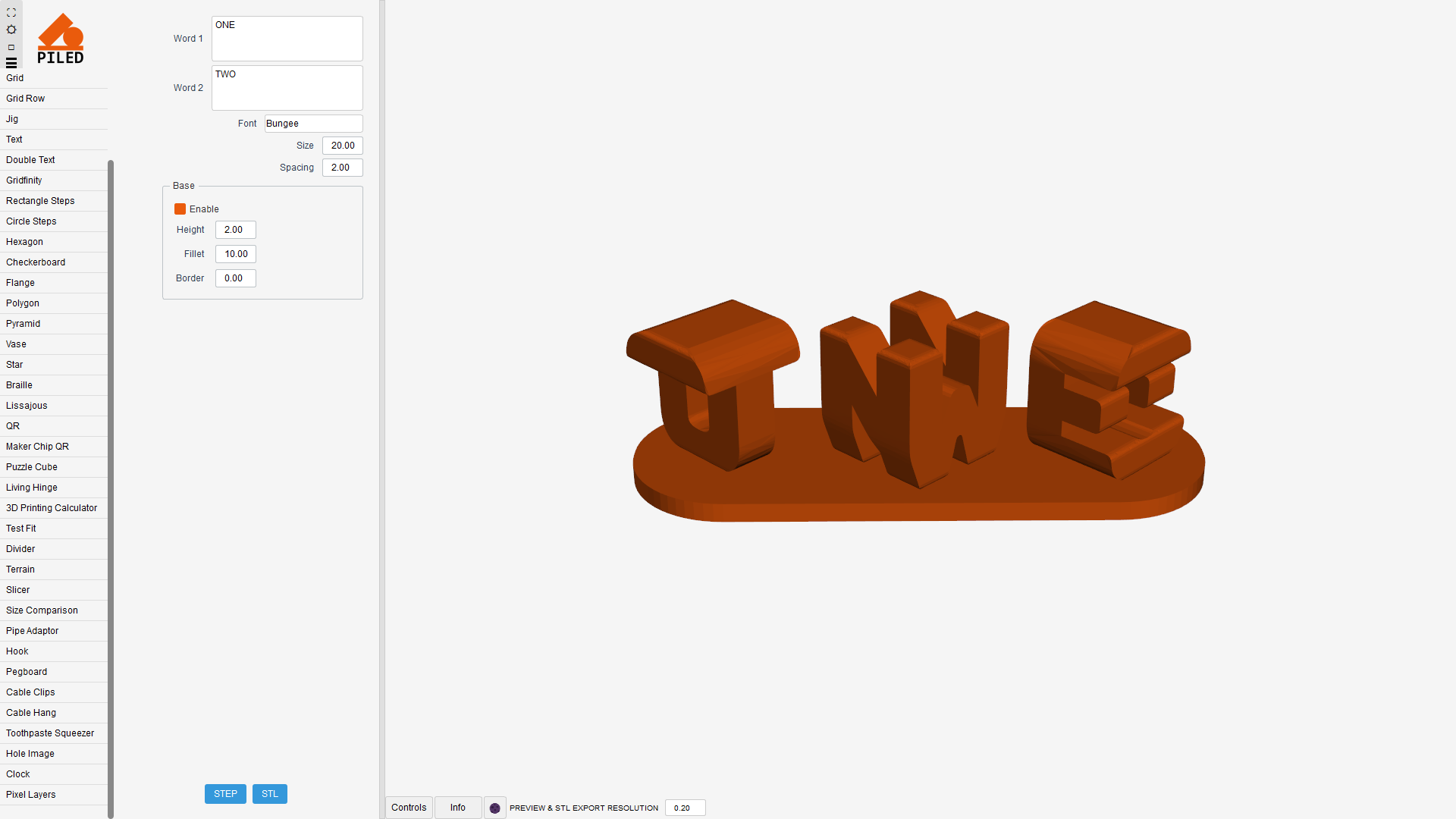This screenshot has height=819, width=1456.
Task: Select Pegboard in the sidebar
Action: point(53,672)
